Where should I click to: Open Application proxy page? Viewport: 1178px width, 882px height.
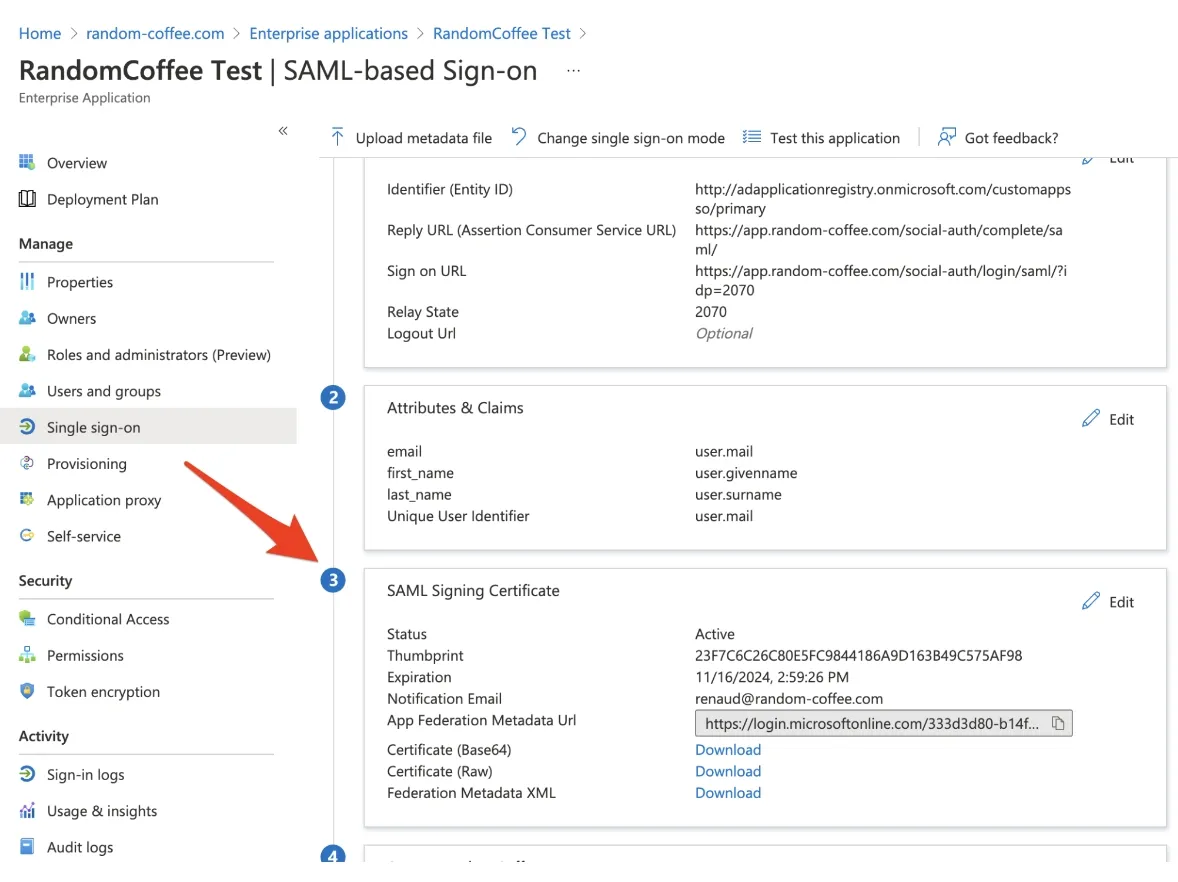(x=104, y=500)
